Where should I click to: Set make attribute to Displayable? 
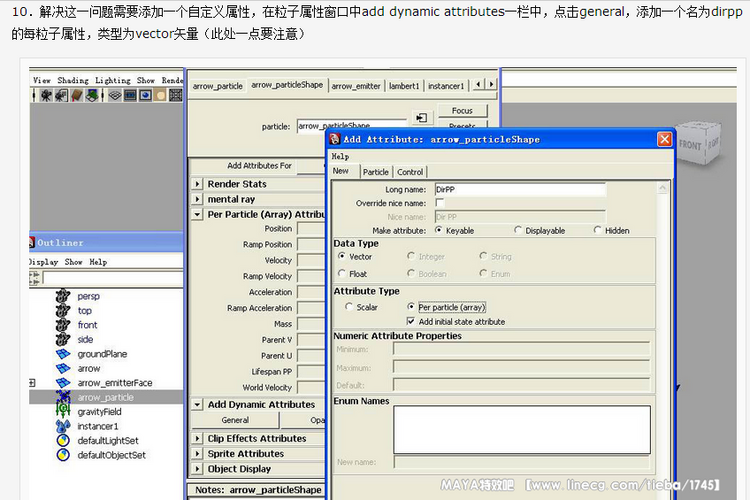[518, 230]
